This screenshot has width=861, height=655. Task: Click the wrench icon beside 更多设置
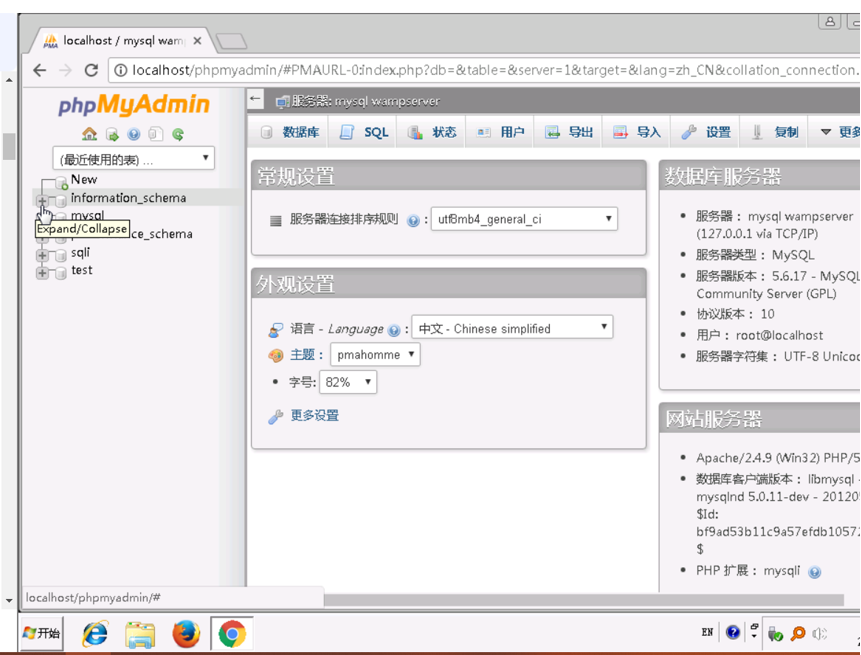pos(276,417)
